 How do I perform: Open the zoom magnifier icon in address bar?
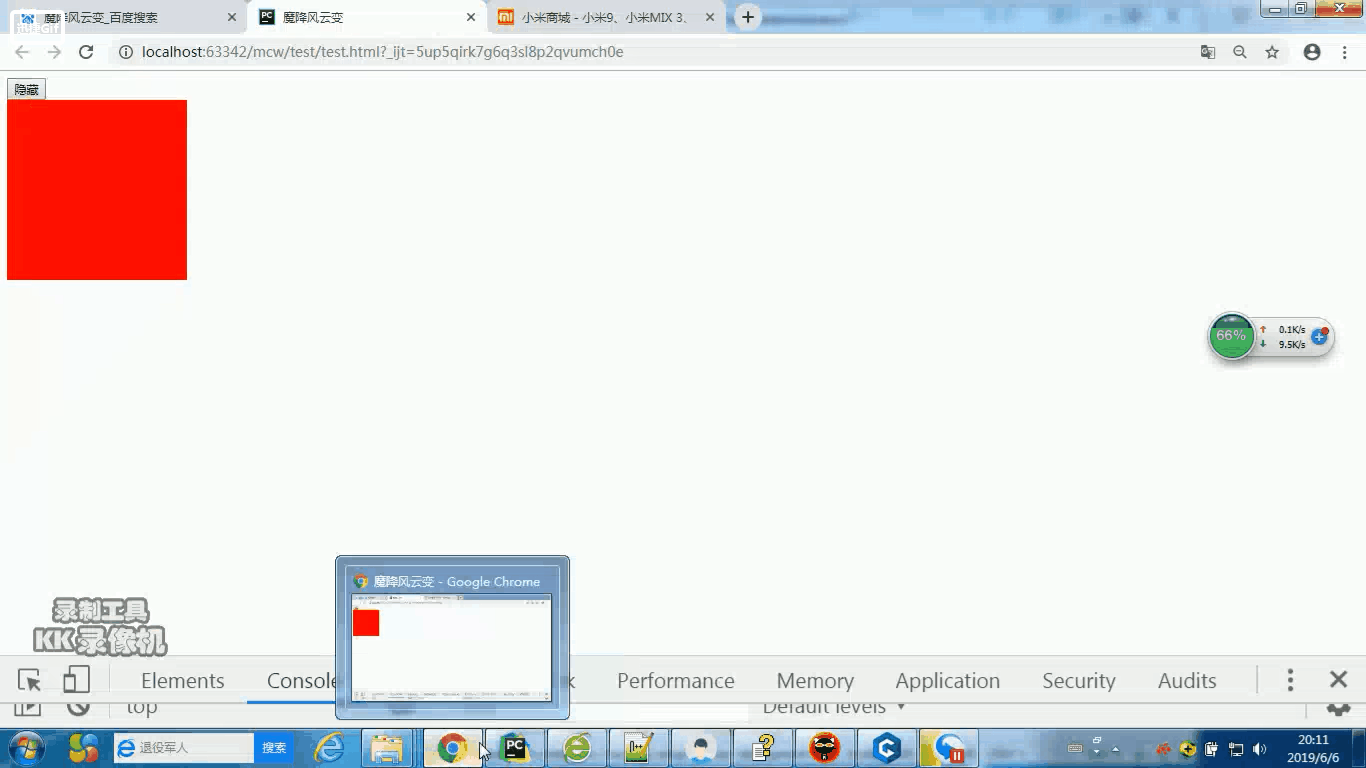[1240, 52]
